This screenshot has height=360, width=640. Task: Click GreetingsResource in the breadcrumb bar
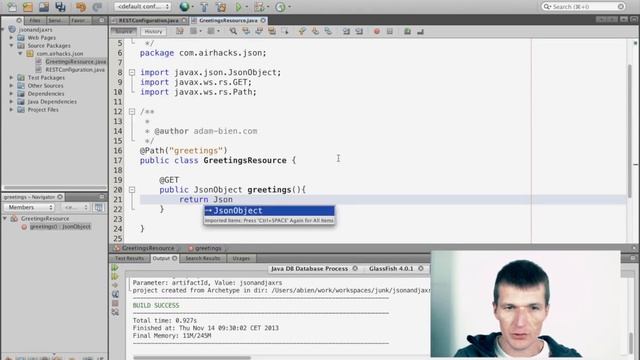(148, 248)
